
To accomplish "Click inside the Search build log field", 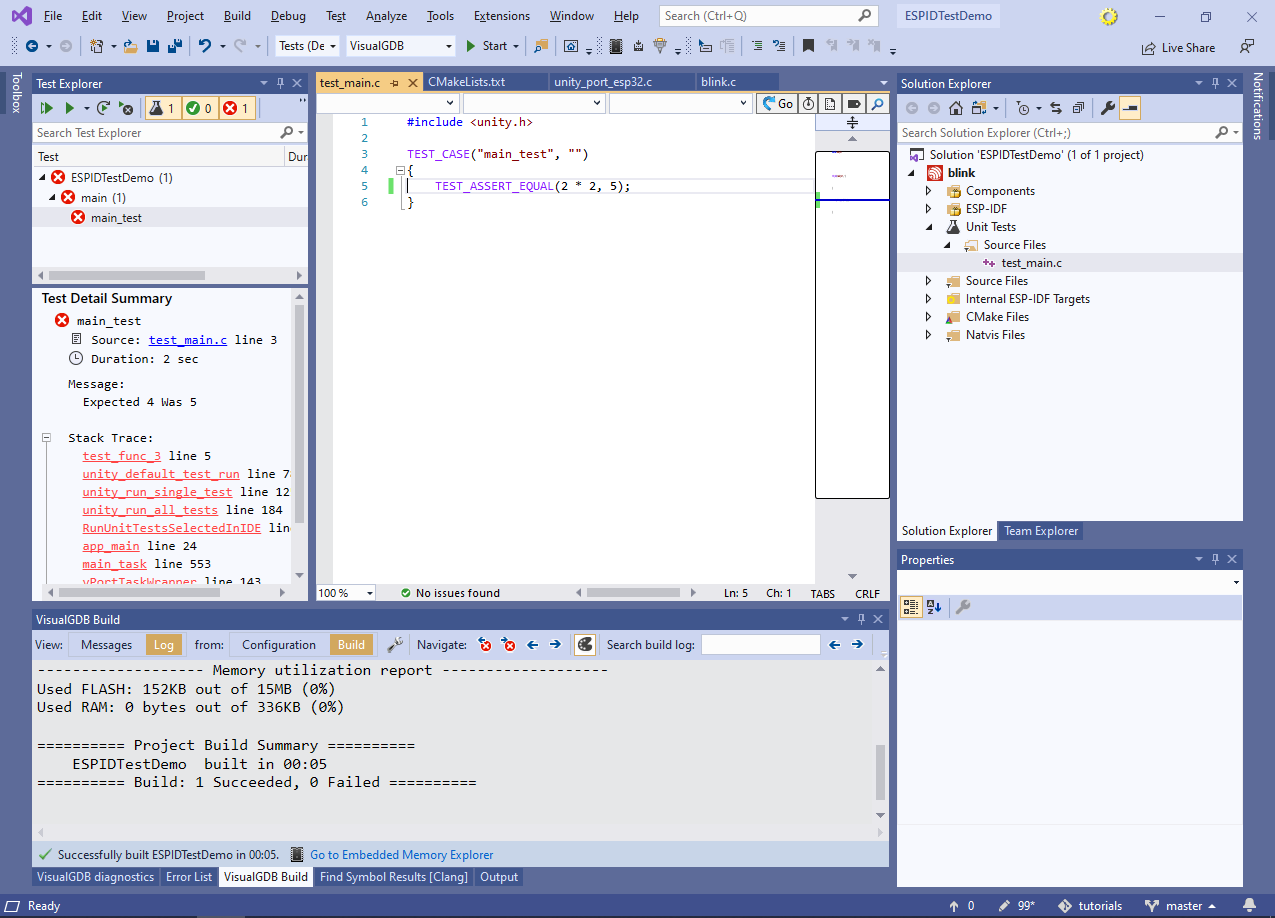I will (x=761, y=645).
